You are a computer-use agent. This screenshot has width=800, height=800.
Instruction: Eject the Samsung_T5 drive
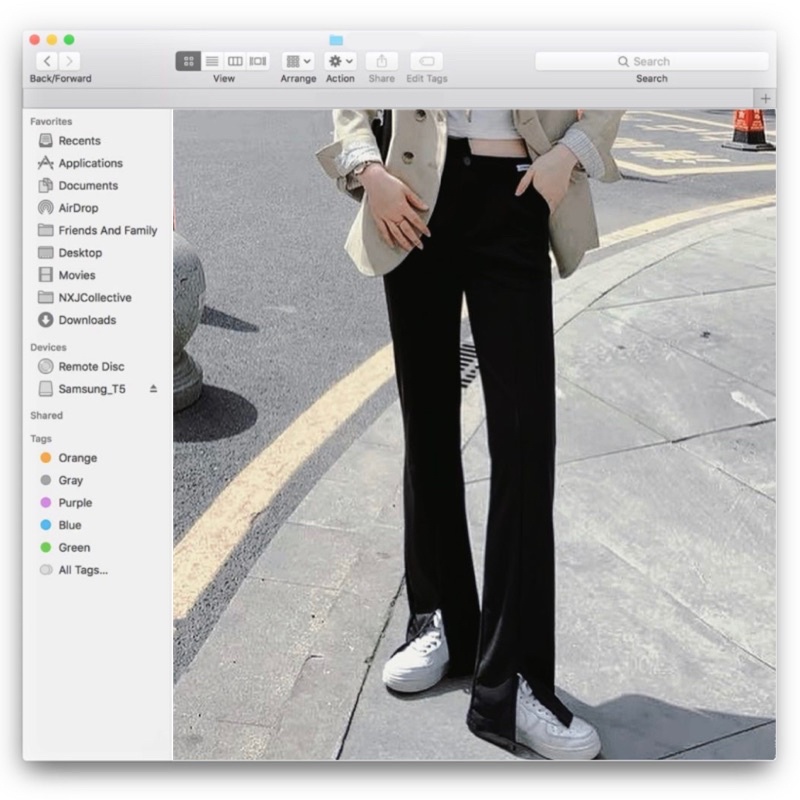coord(153,388)
